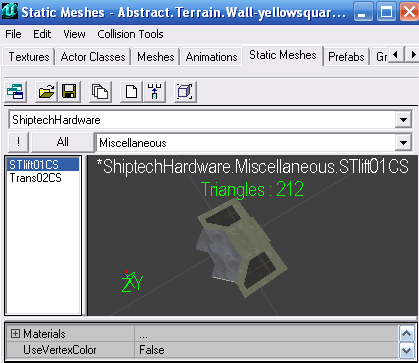Screen dimensions: 419x363
Task: Switch to the Textures tab
Action: 29,57
